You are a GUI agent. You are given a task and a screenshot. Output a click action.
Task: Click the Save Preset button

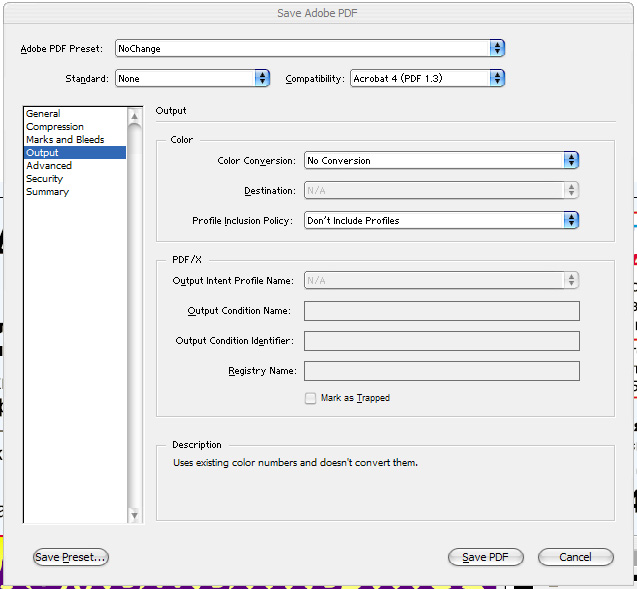point(71,557)
